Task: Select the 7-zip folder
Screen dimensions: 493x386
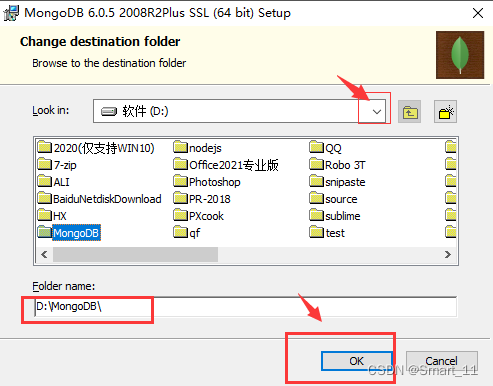Action: click(x=57, y=165)
